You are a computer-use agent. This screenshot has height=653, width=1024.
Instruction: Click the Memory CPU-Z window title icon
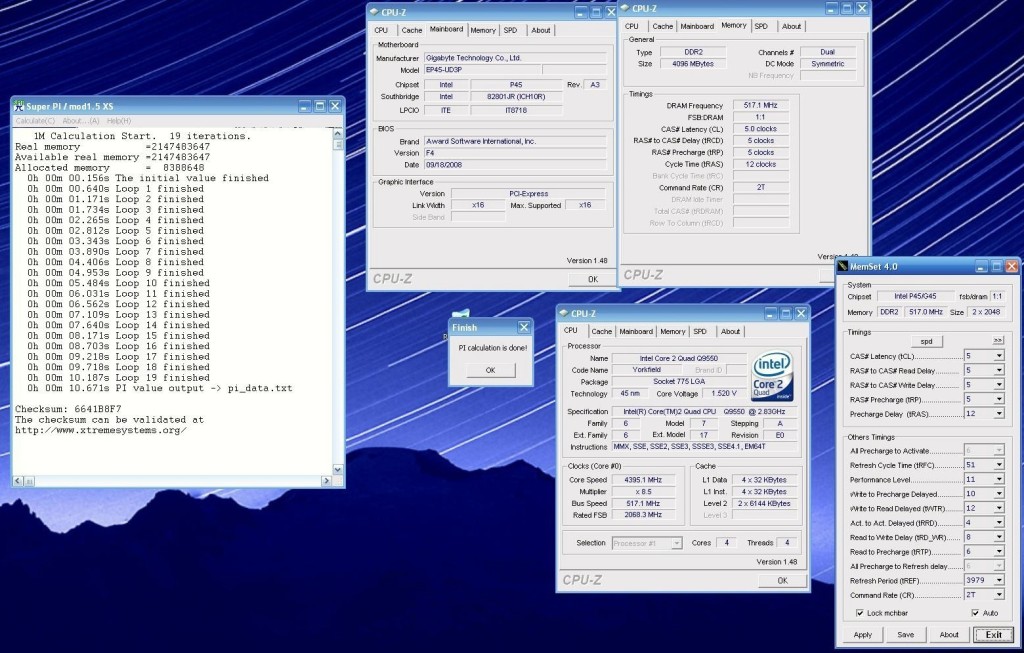[624, 8]
